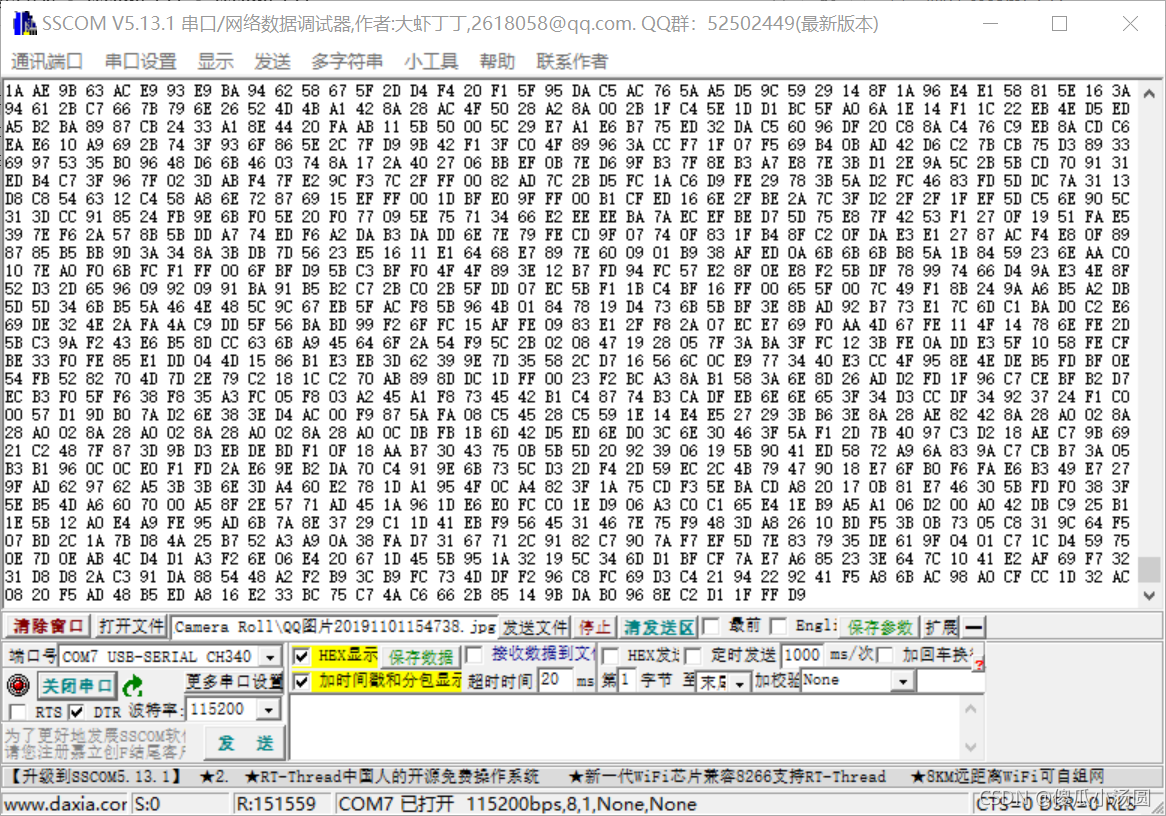
Task: Open the 115200 baud rate dropdown
Action: point(269,710)
